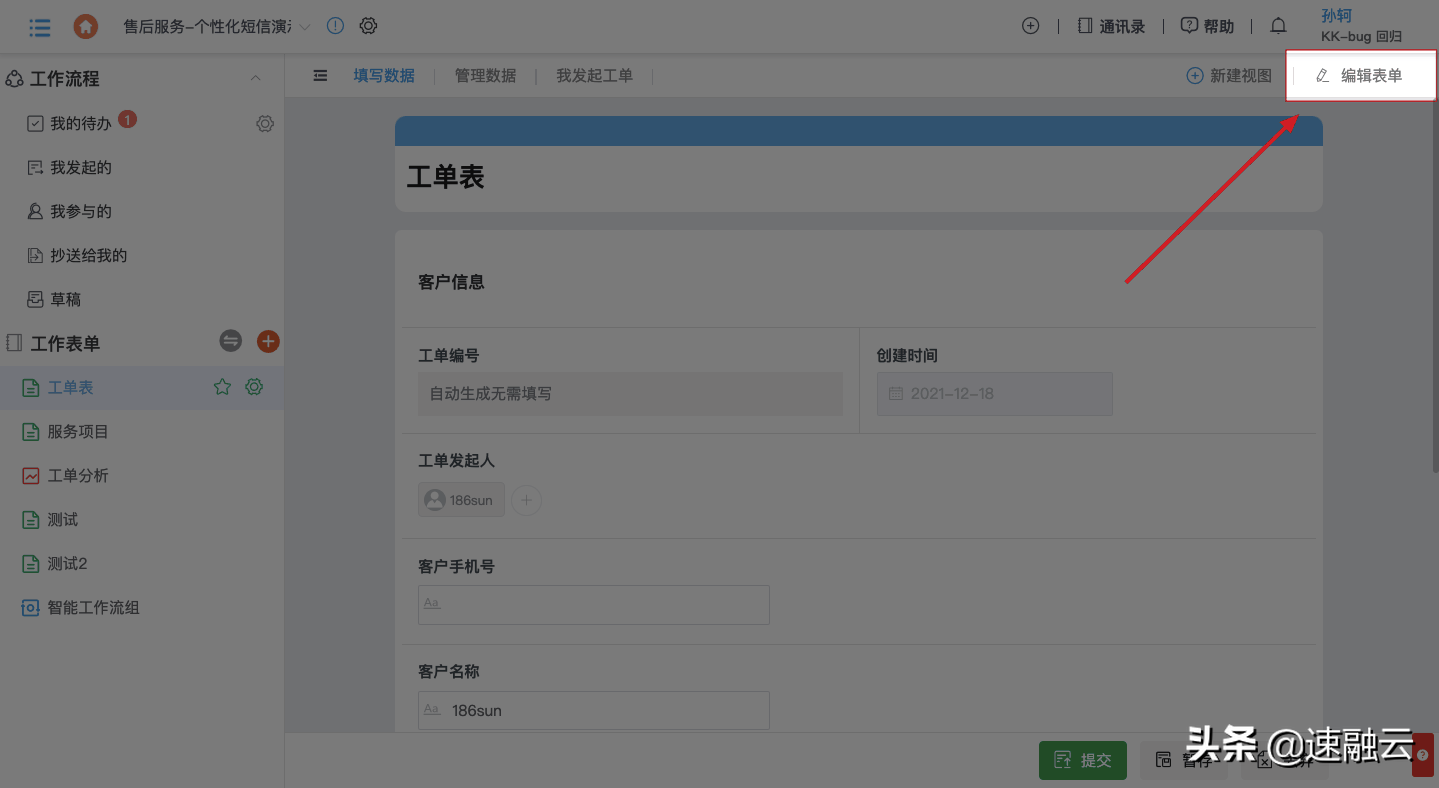This screenshot has height=788, width=1439.
Task: Click 暂存 save draft button
Action: pyautogui.click(x=1186, y=760)
